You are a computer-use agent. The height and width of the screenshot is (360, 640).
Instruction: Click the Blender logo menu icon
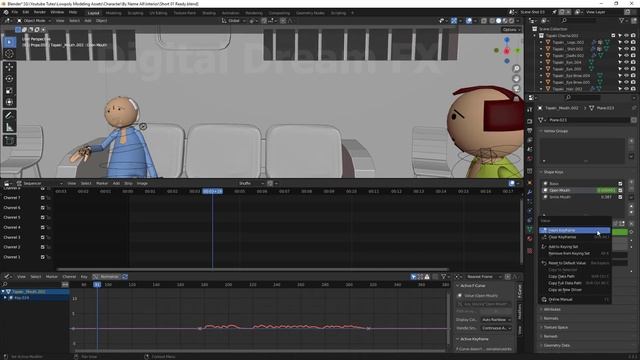point(6,12)
